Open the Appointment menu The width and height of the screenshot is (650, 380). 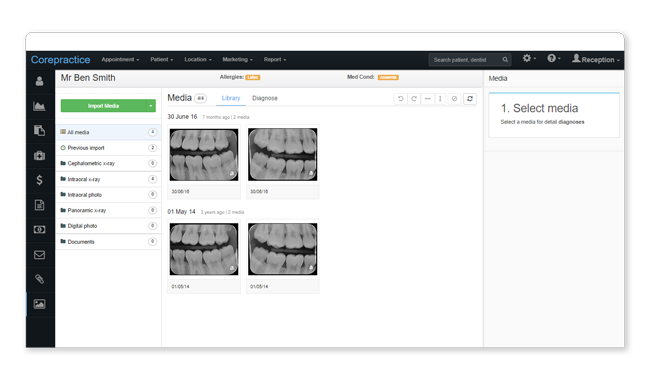click(x=120, y=60)
